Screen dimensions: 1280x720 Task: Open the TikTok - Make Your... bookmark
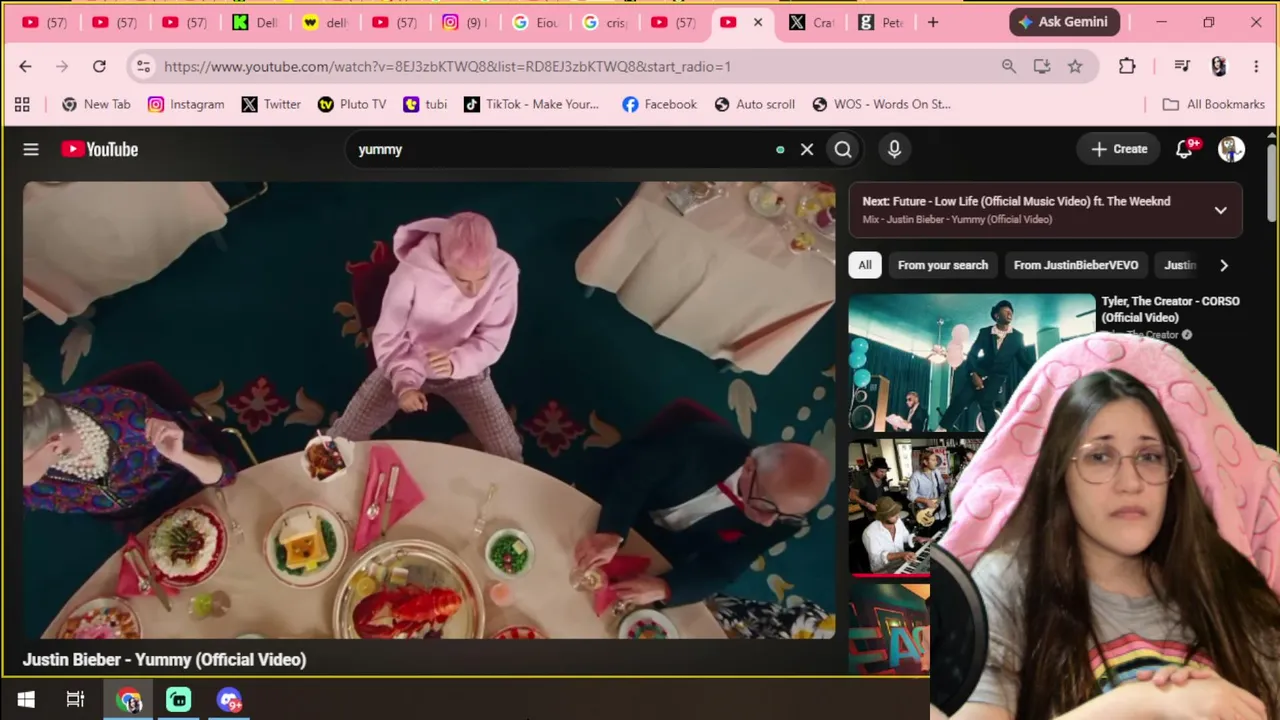click(532, 104)
